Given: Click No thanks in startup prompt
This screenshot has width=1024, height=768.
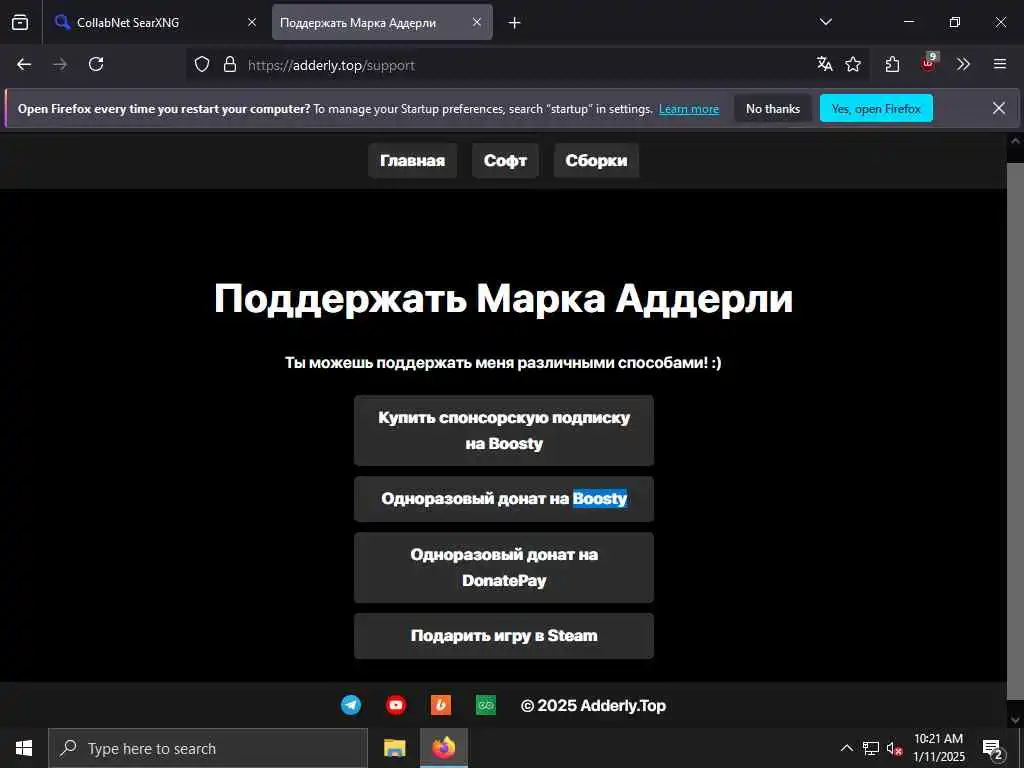Looking at the screenshot, I should [773, 108].
